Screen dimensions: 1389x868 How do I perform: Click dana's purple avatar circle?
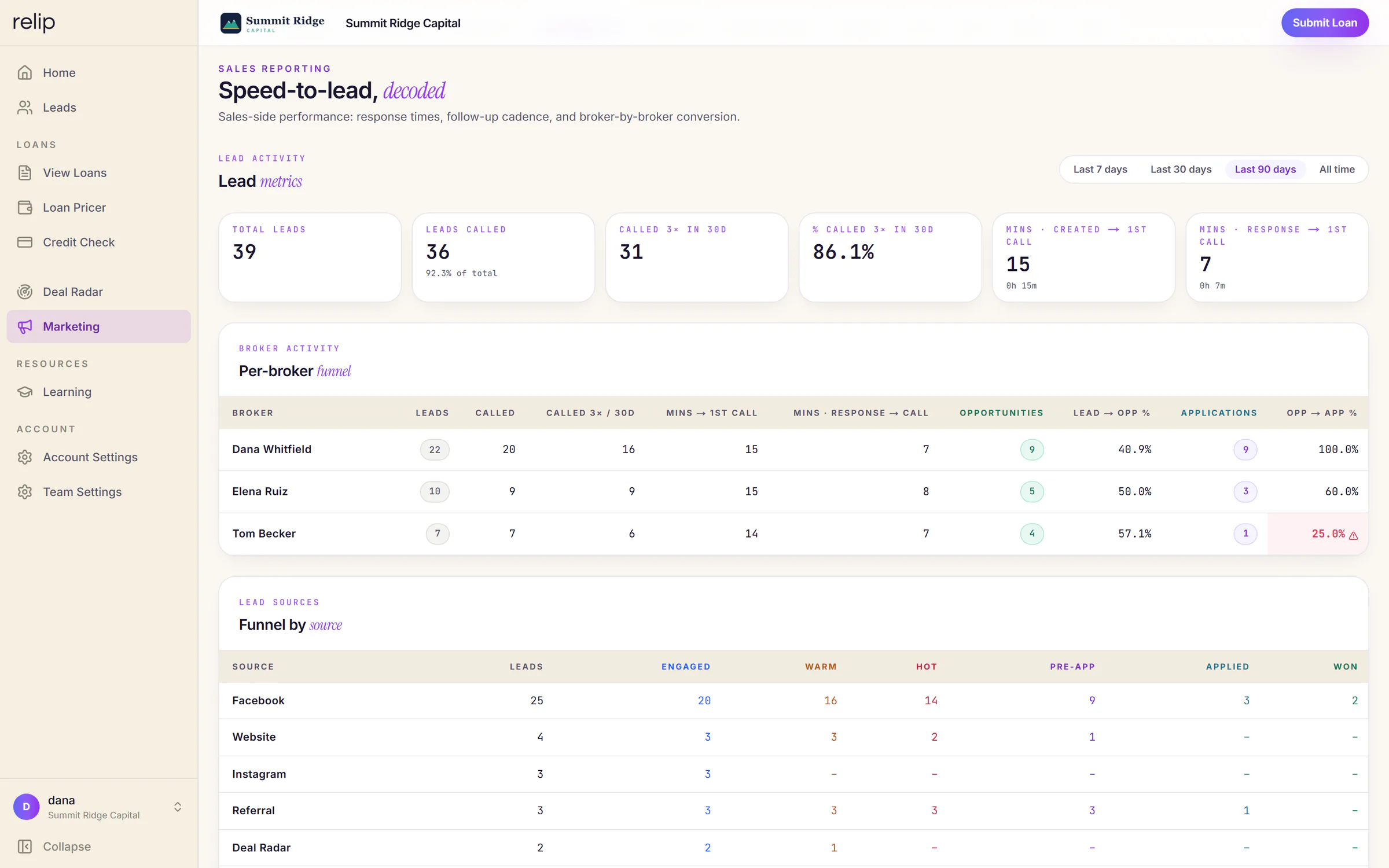click(26, 807)
